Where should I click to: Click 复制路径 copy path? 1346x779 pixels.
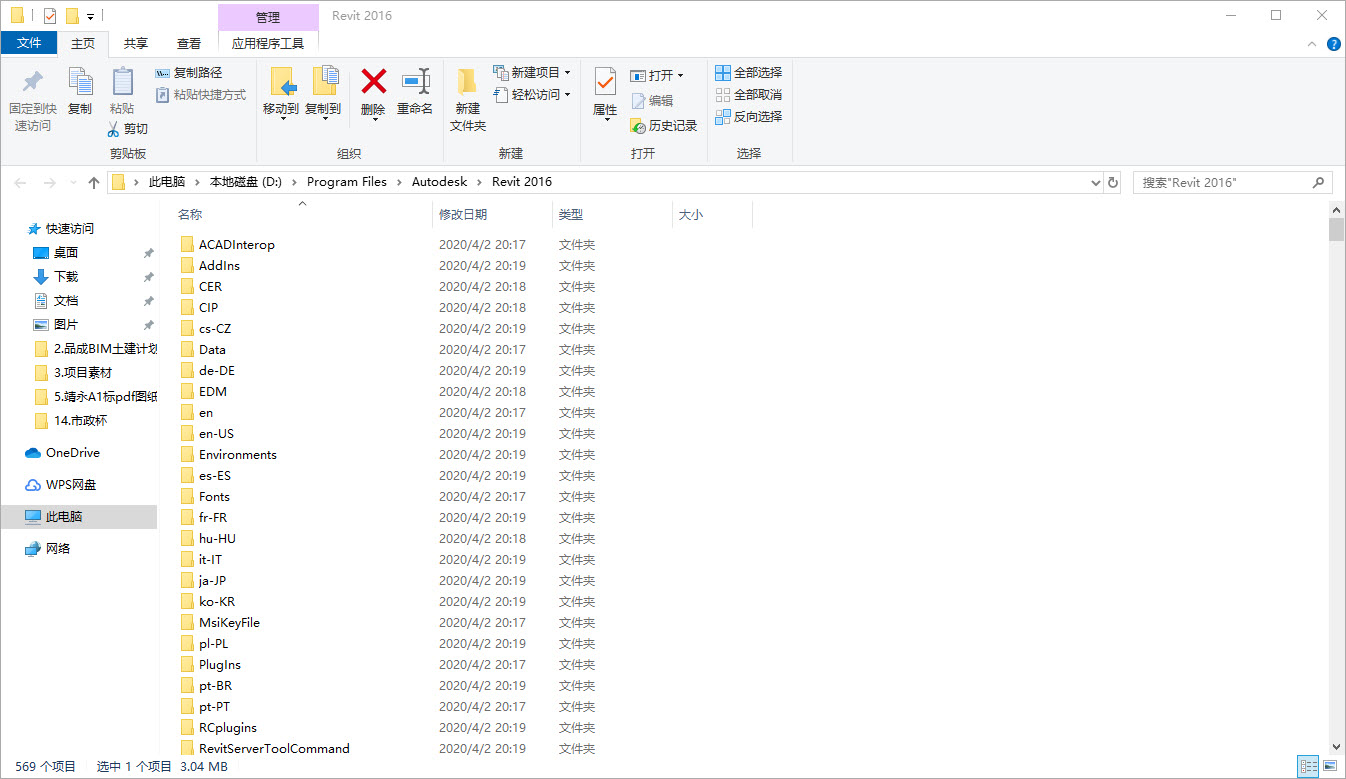click(189, 73)
